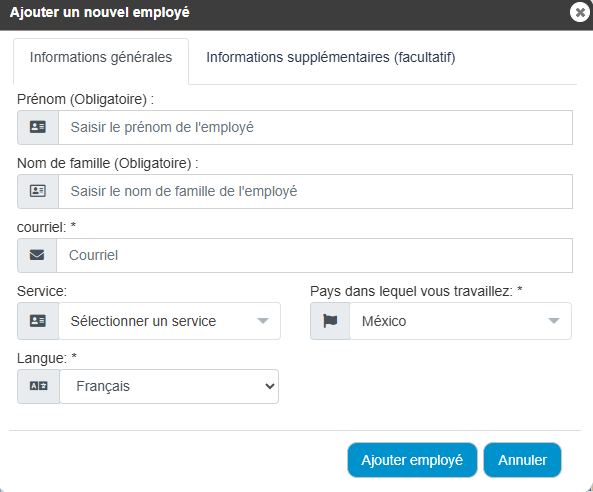The width and height of the screenshot is (593, 492).
Task: Close the dialog with the X icon
Action: click(x=580, y=12)
